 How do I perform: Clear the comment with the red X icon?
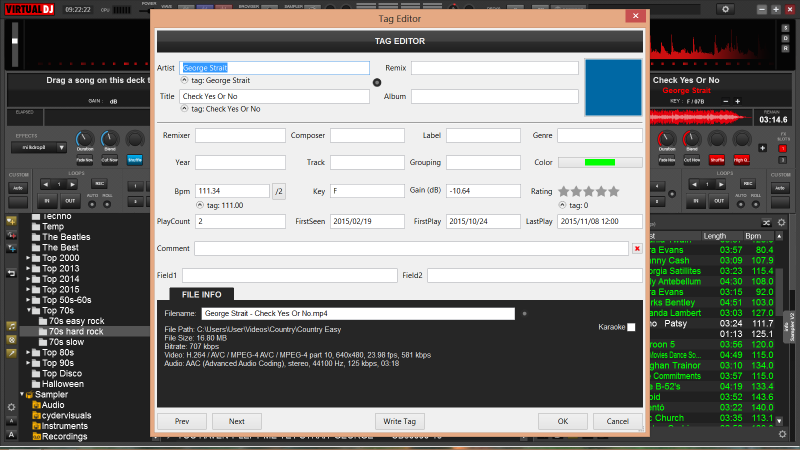click(637, 248)
